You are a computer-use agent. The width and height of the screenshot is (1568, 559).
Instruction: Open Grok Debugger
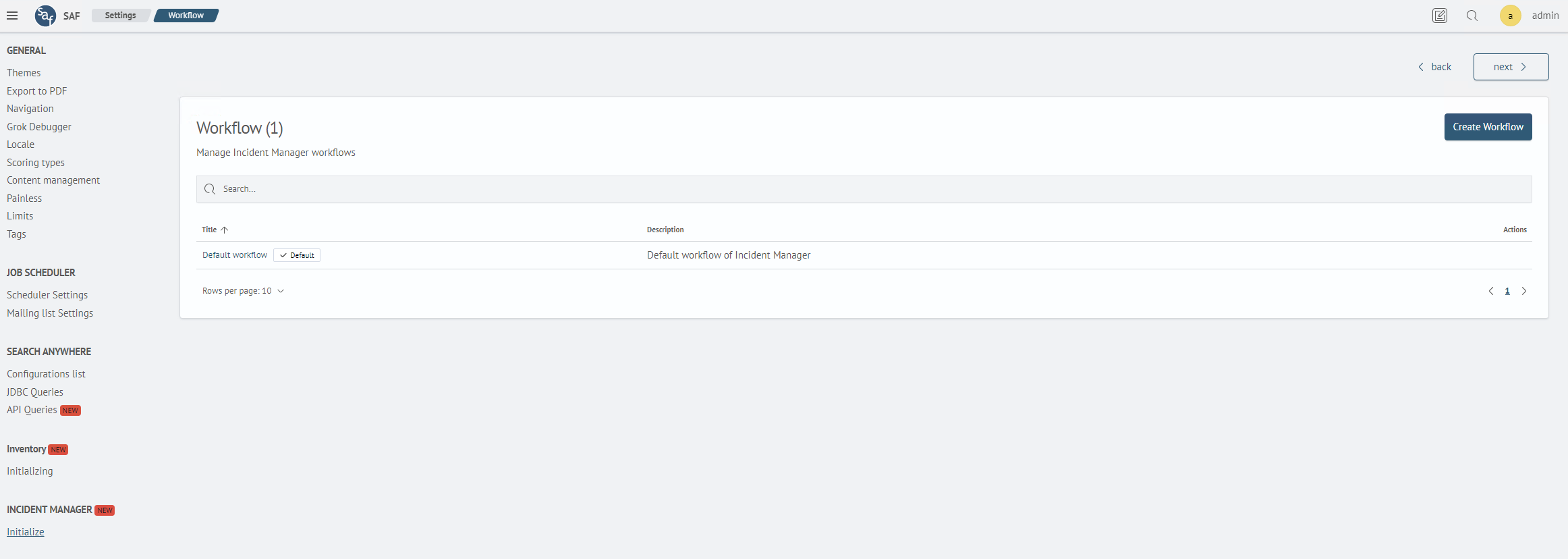[x=39, y=127]
